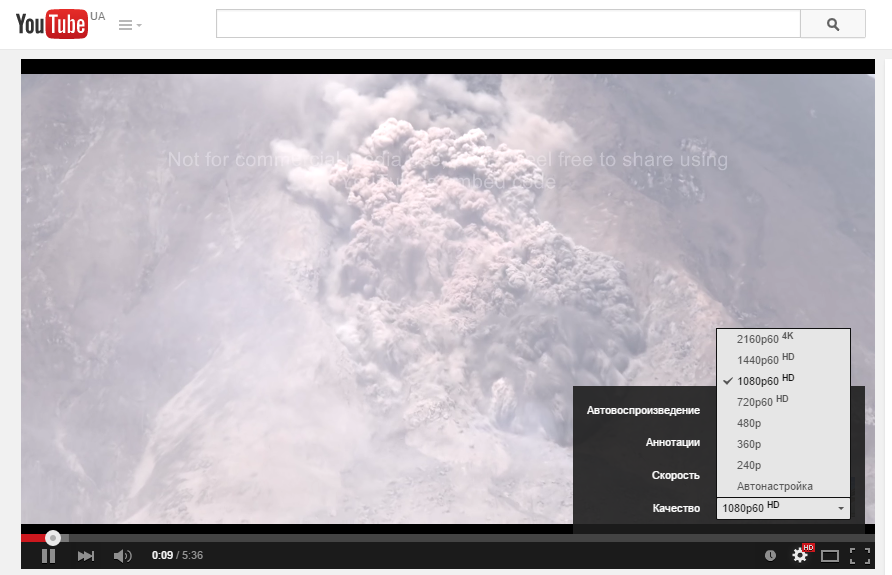Click the search magnifier button
Screen dimensions: 892x575
click(x=833, y=24)
